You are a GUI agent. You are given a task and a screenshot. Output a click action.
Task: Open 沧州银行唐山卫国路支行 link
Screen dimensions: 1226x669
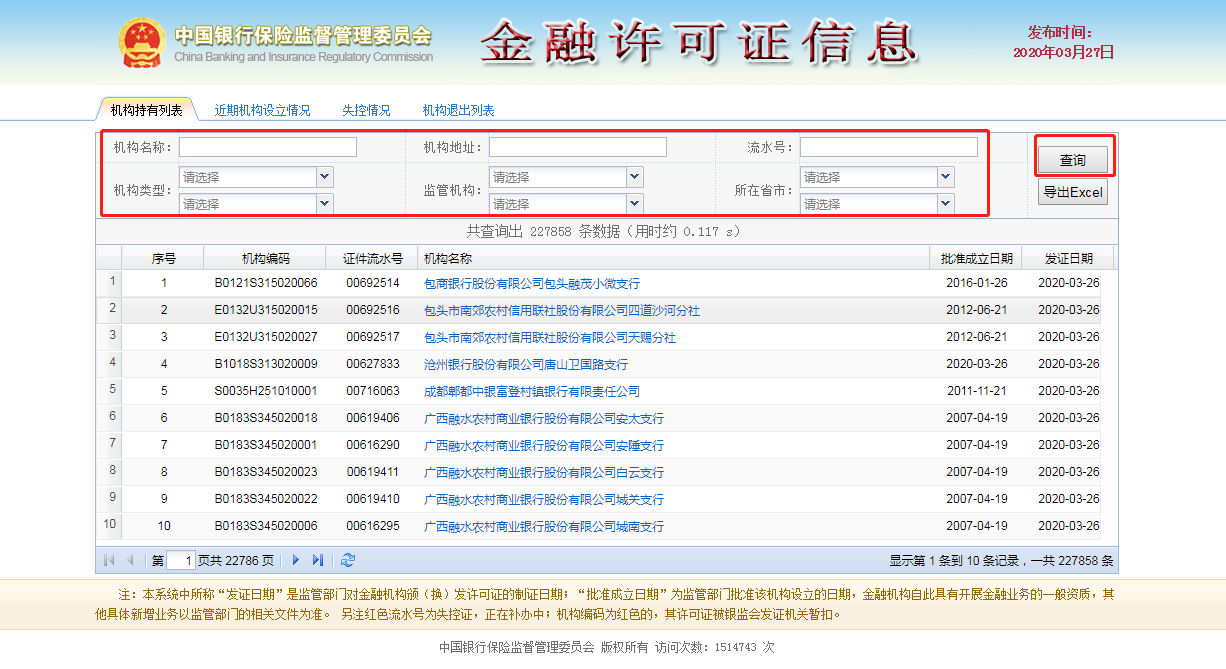click(x=525, y=365)
